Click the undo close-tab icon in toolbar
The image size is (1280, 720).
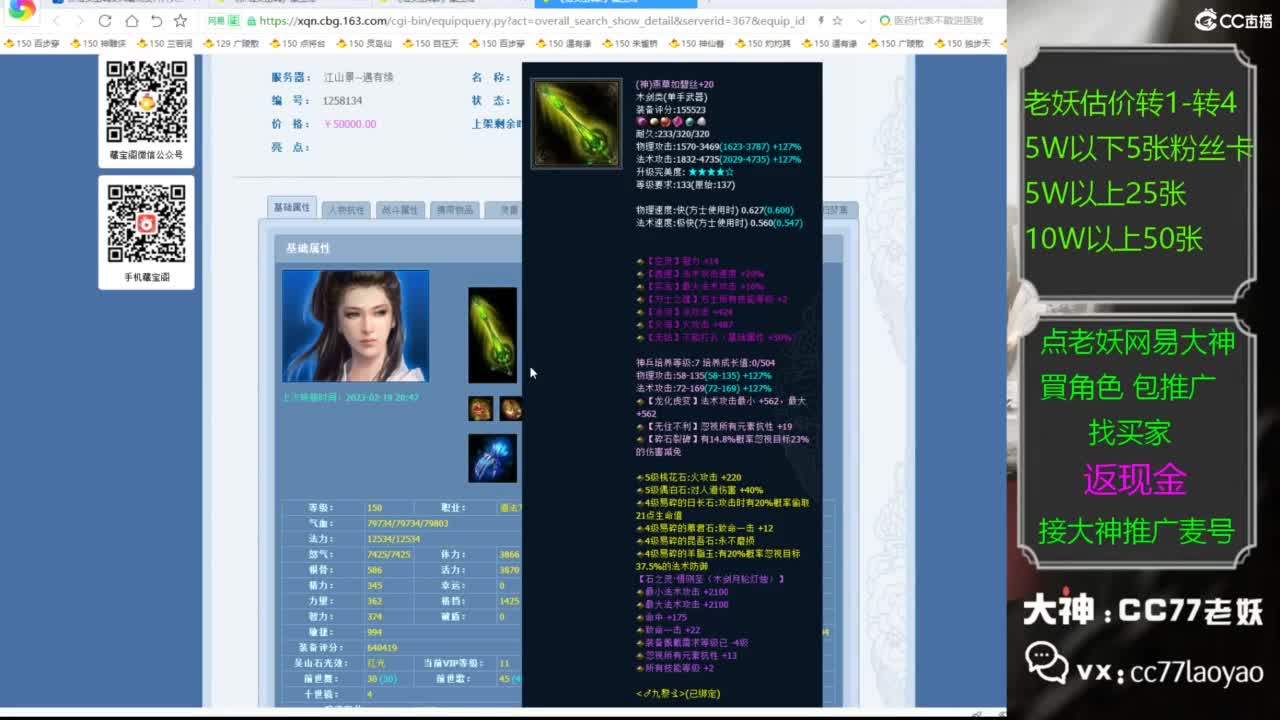pyautogui.click(x=156, y=21)
